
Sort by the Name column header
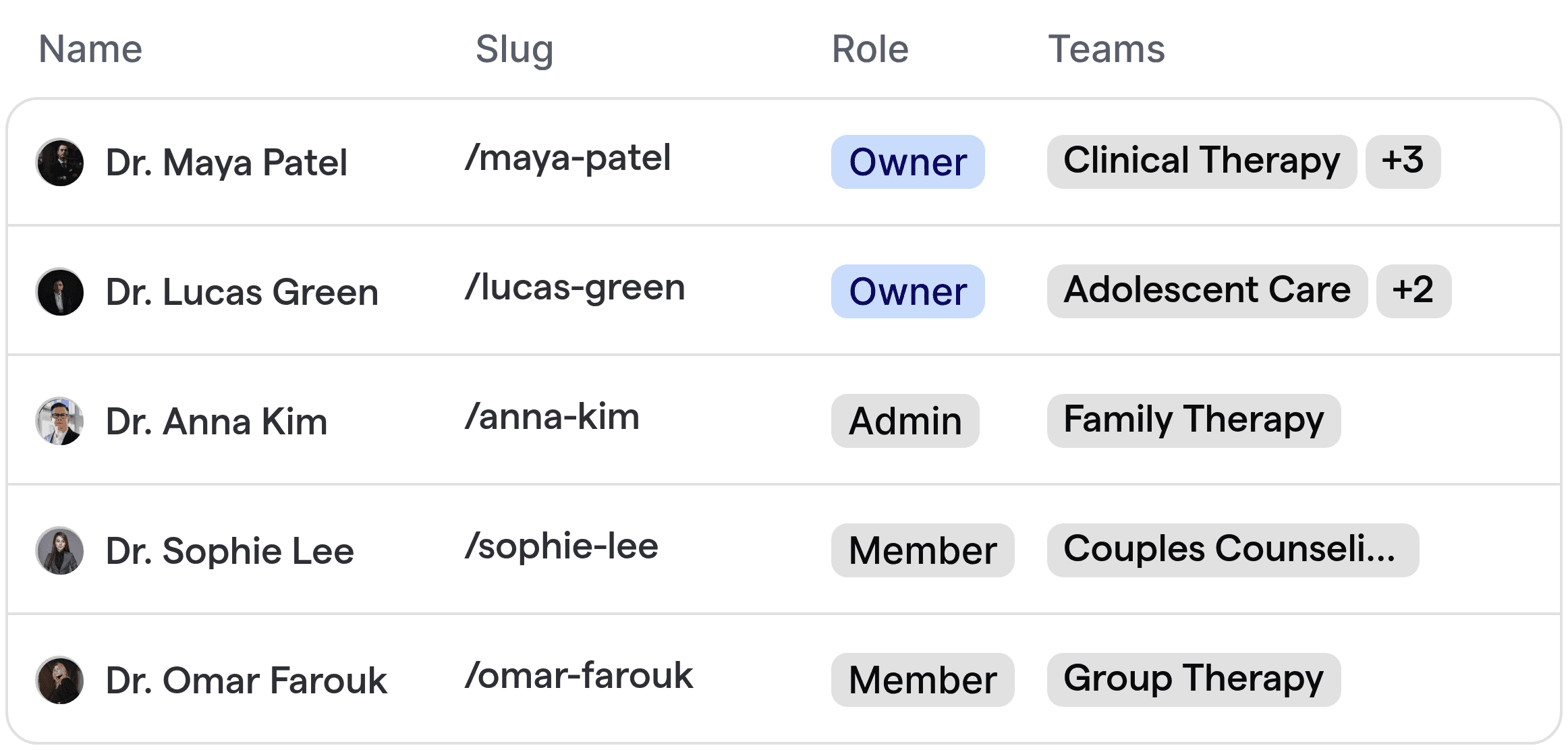tap(90, 48)
